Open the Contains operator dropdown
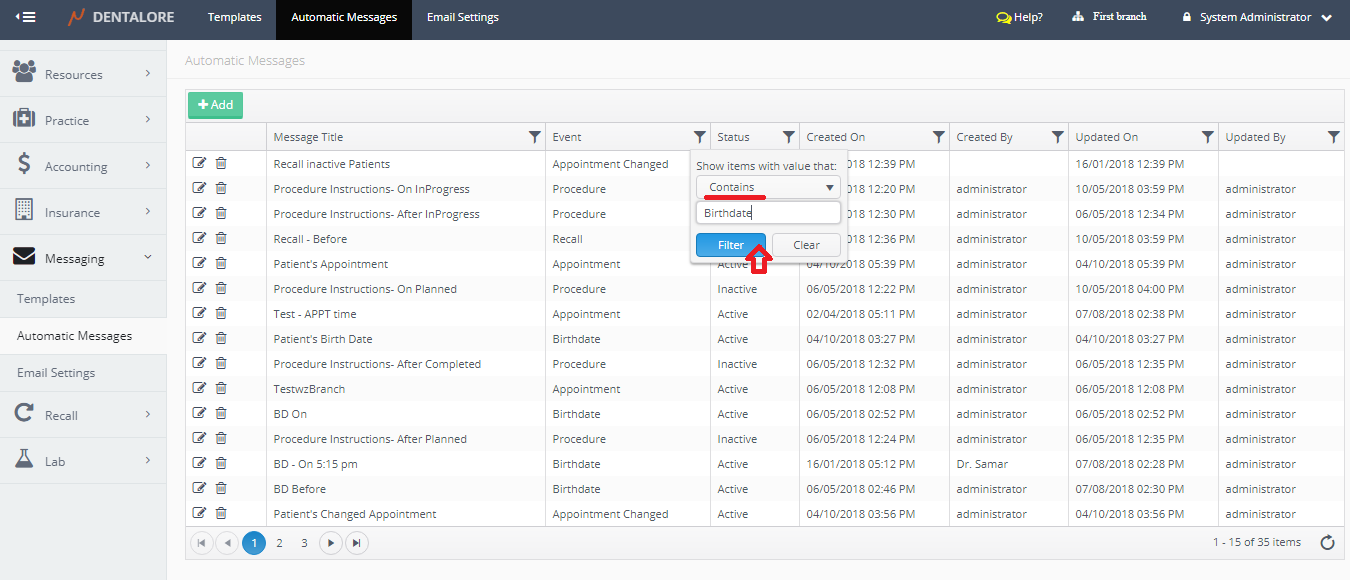This screenshot has height=580, width=1350. click(768, 187)
